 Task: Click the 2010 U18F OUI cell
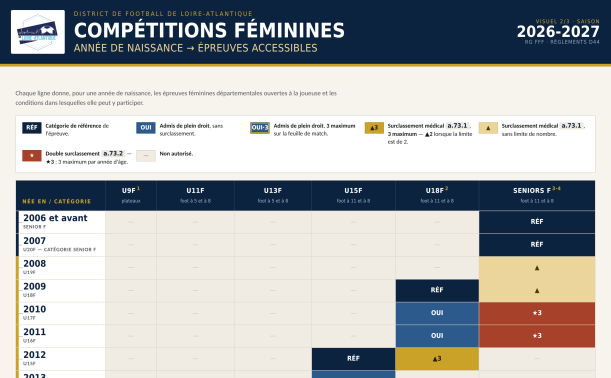click(x=437, y=313)
